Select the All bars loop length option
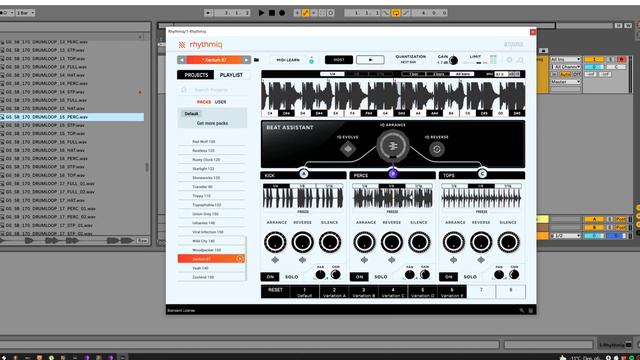640x360 pixels. pyautogui.click(x=462, y=74)
